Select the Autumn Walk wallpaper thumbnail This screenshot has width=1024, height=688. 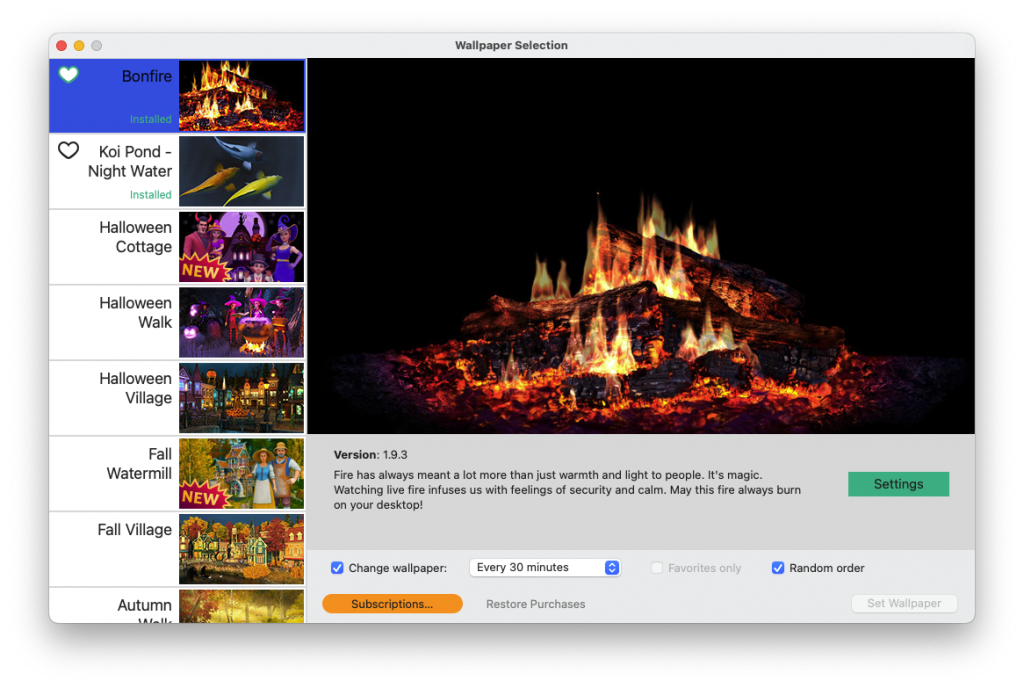pos(241,606)
